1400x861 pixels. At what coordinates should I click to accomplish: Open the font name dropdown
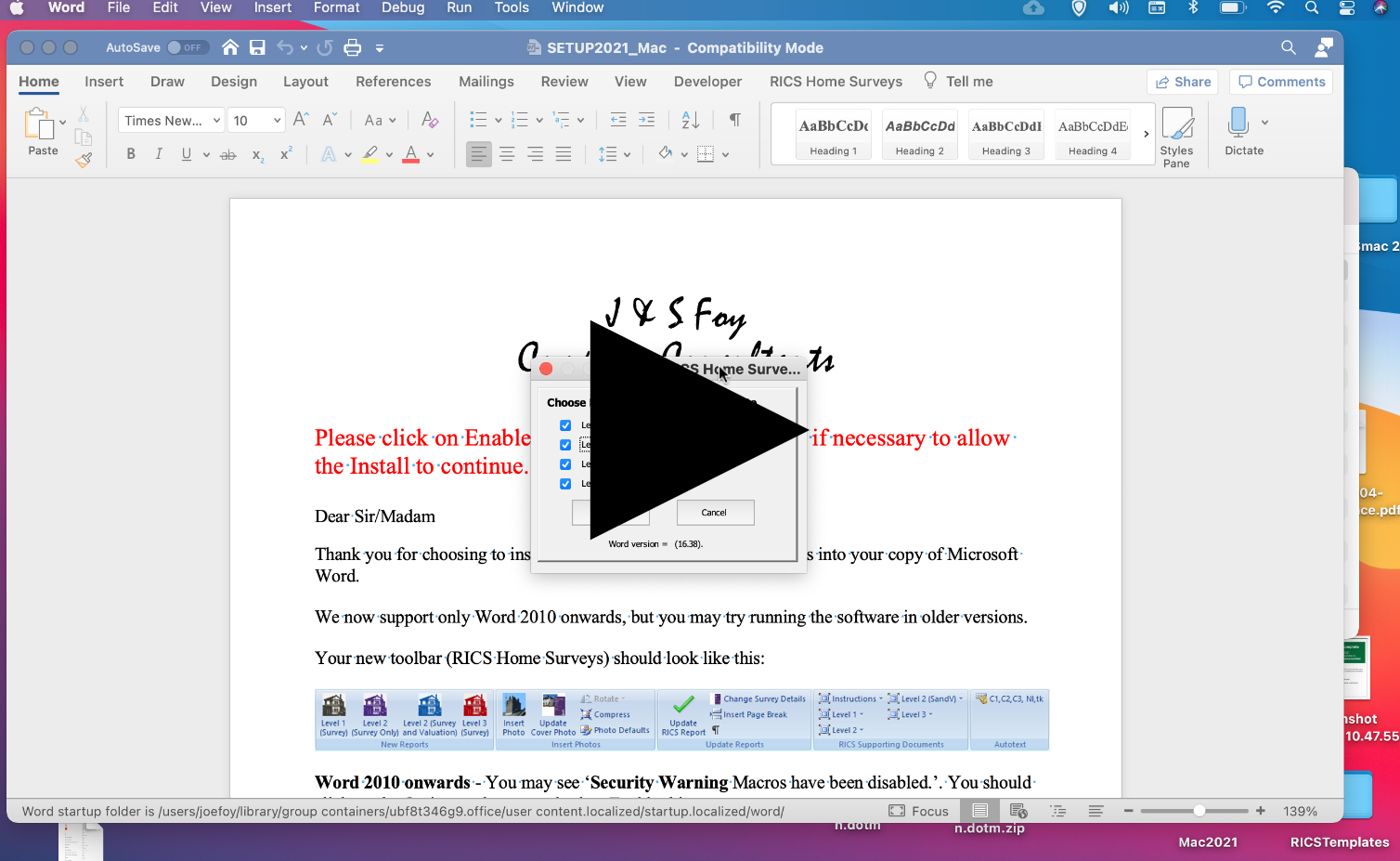(x=216, y=120)
